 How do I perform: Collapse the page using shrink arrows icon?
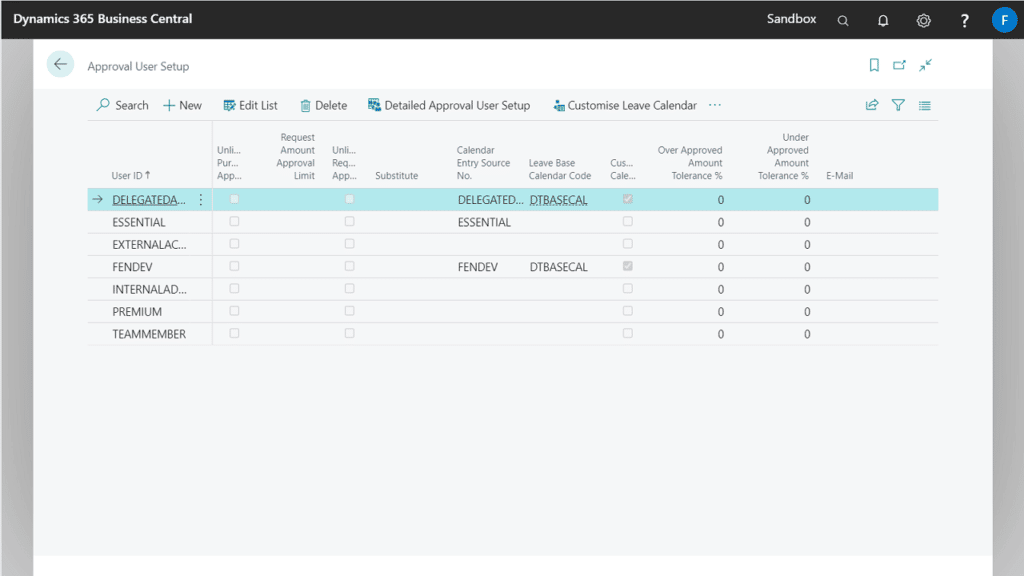[x=925, y=63]
